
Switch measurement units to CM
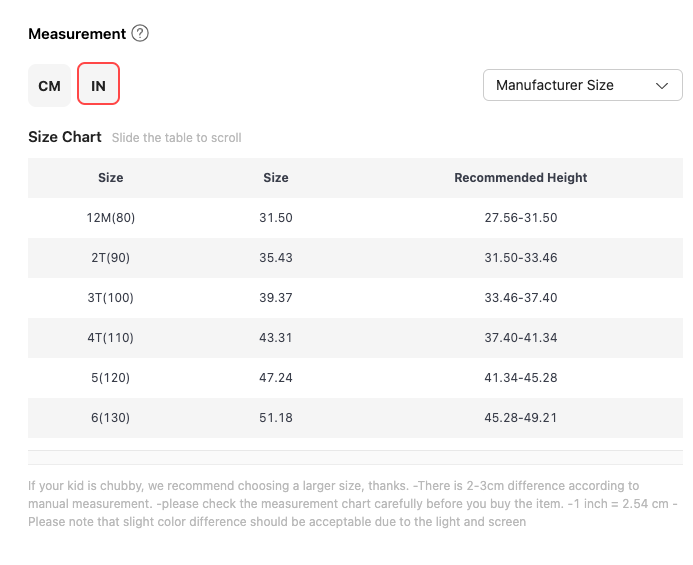(49, 85)
